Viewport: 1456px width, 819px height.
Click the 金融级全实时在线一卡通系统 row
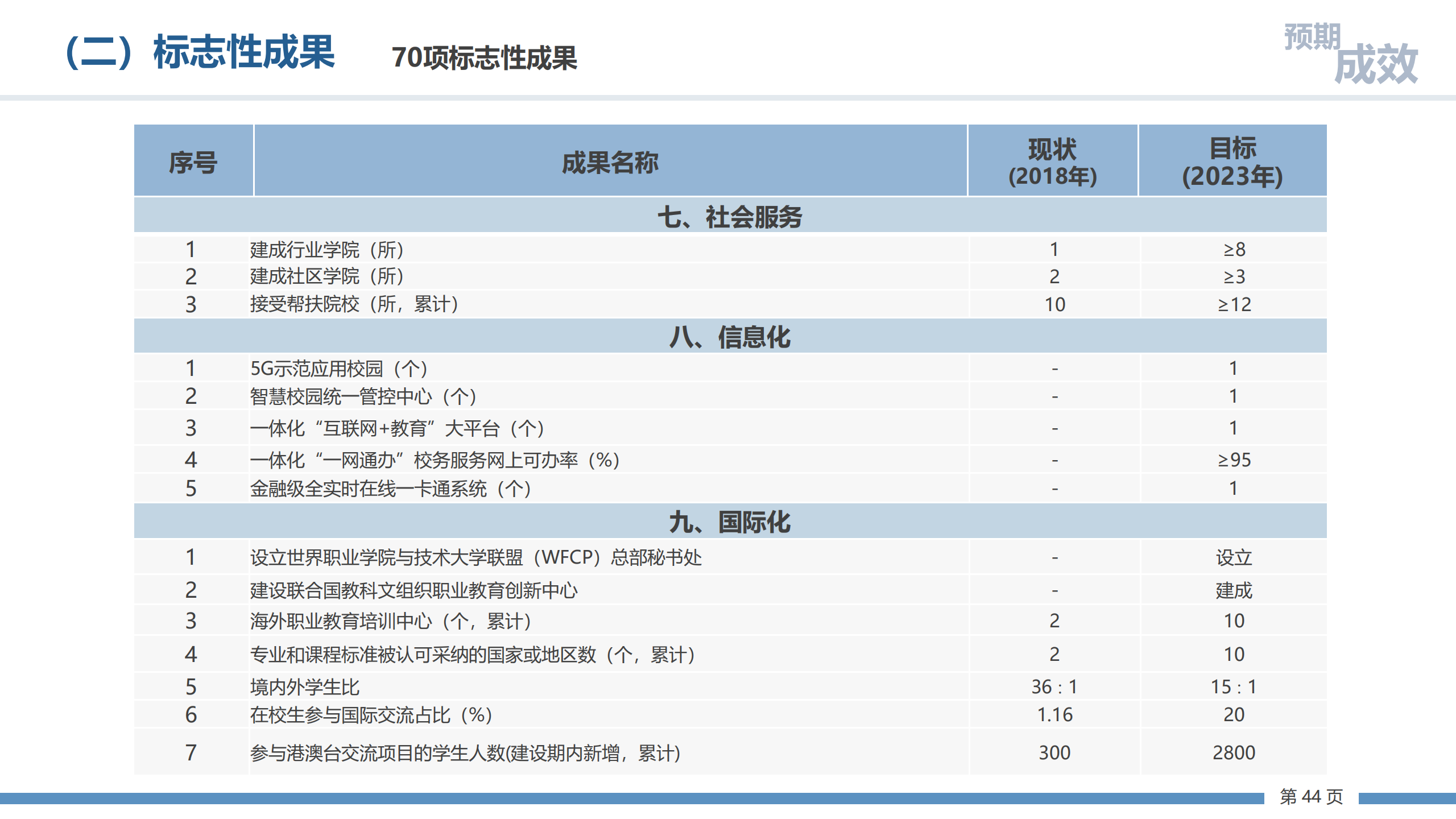390,489
